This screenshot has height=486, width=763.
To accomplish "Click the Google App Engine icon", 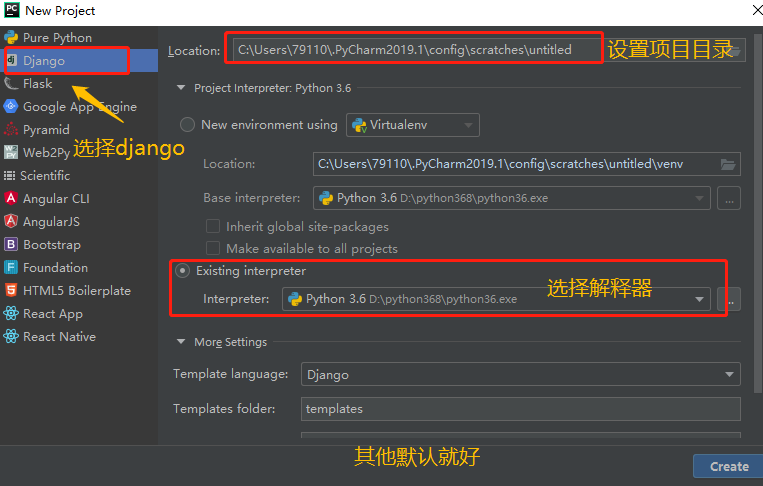I will (x=11, y=107).
